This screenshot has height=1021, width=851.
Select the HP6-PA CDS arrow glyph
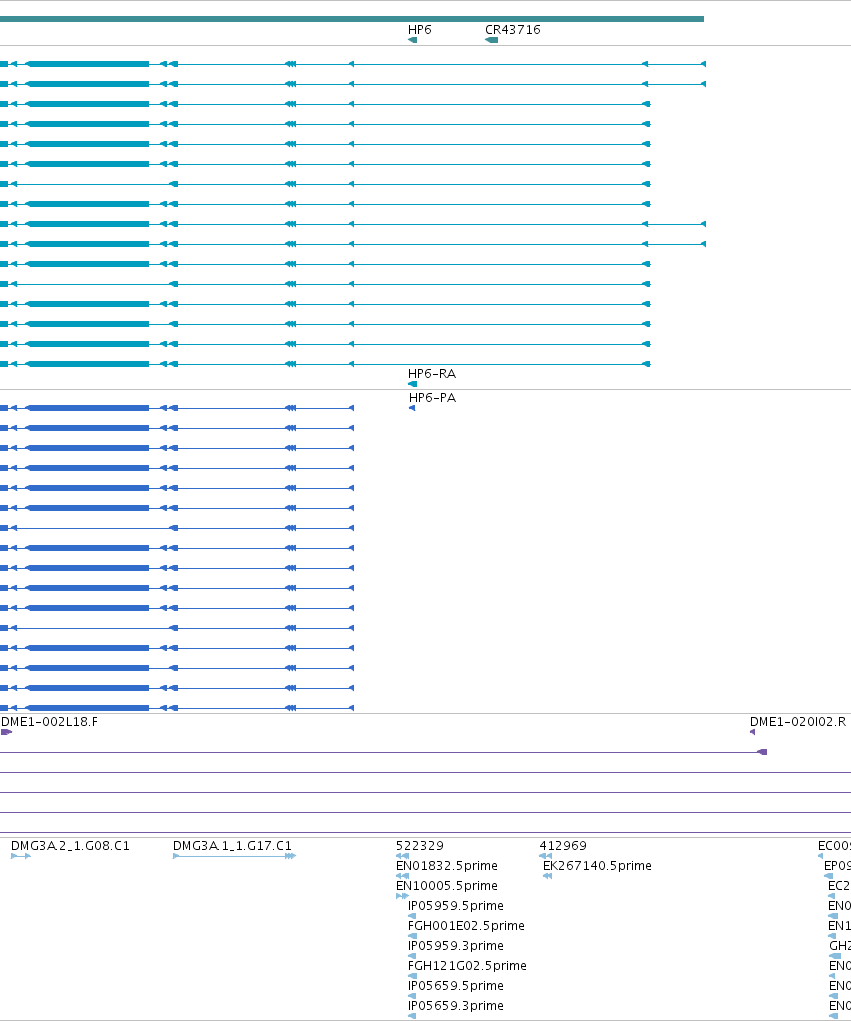pos(412,408)
